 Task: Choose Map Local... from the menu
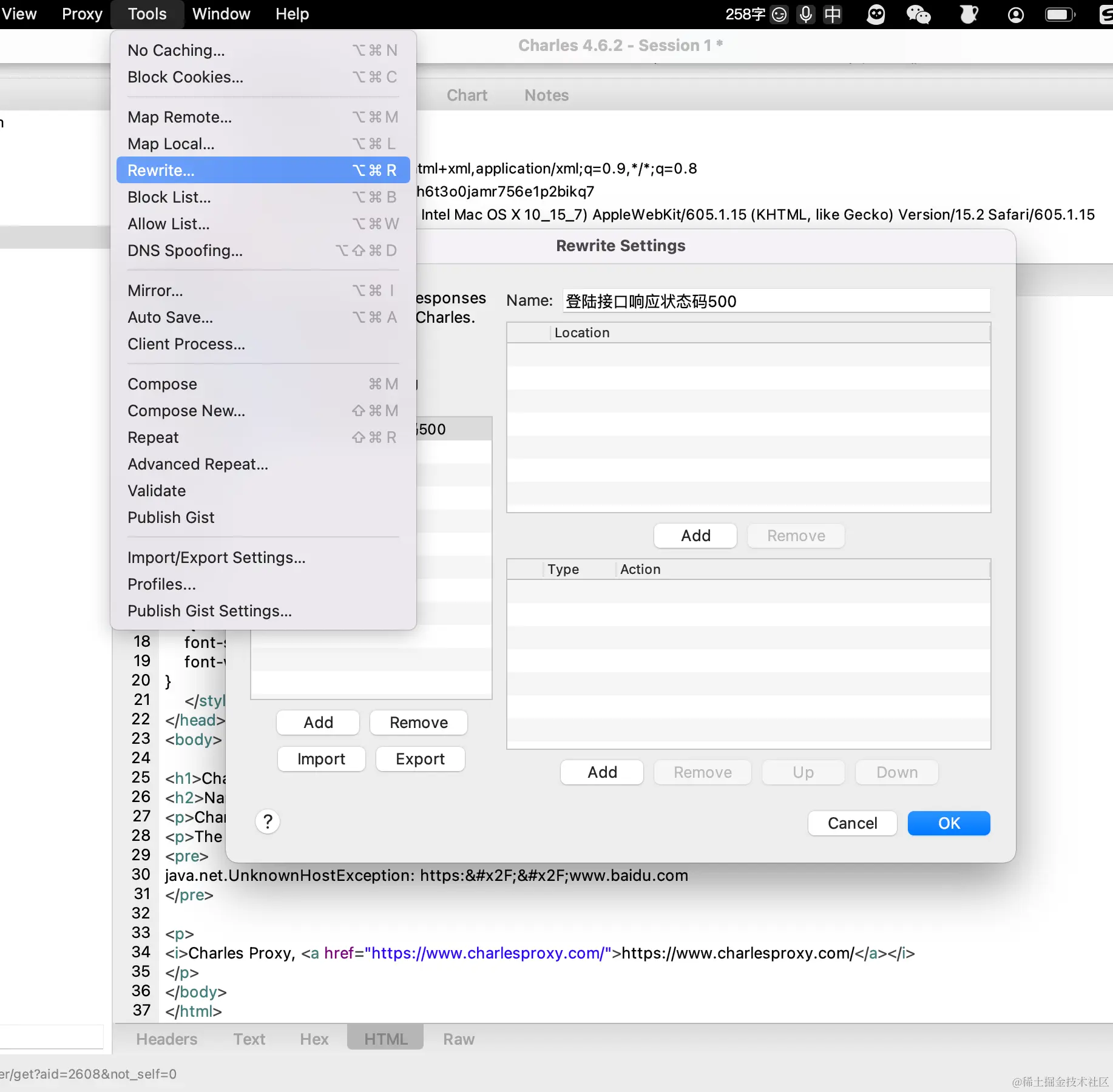[263, 144]
